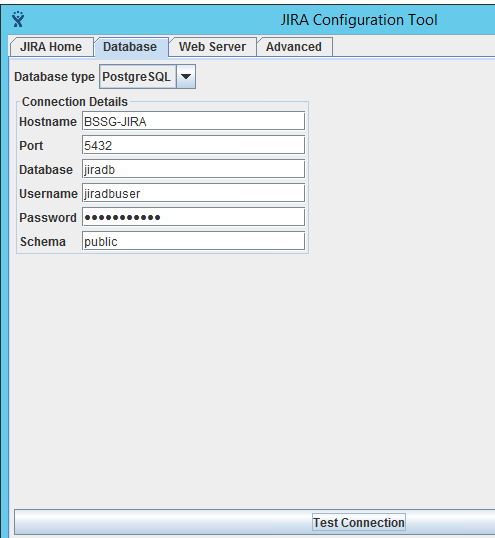Go to the Advanced tab
This screenshot has height=538, width=495.
pyautogui.click(x=294, y=47)
